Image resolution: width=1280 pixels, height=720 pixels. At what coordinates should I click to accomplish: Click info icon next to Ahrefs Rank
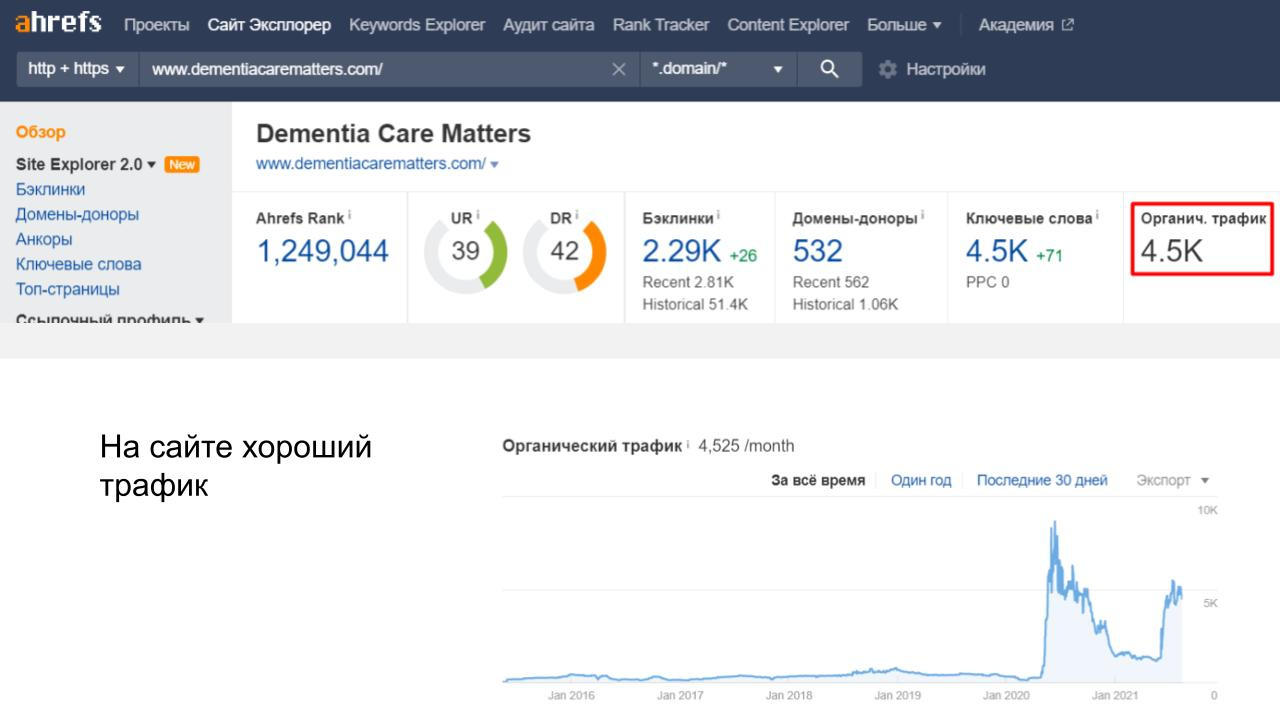tap(350, 217)
